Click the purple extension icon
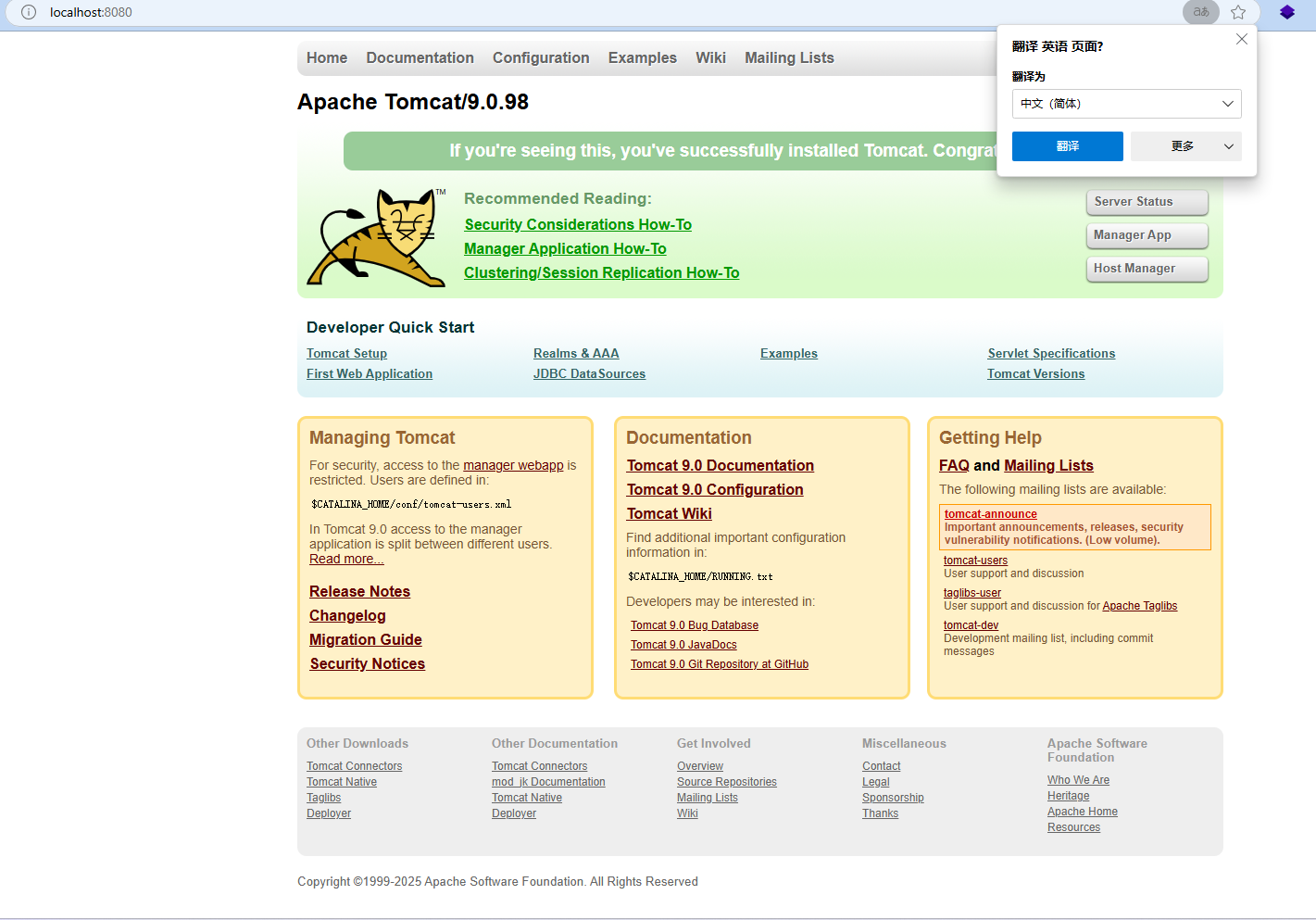The image size is (1316, 920). (x=1287, y=12)
